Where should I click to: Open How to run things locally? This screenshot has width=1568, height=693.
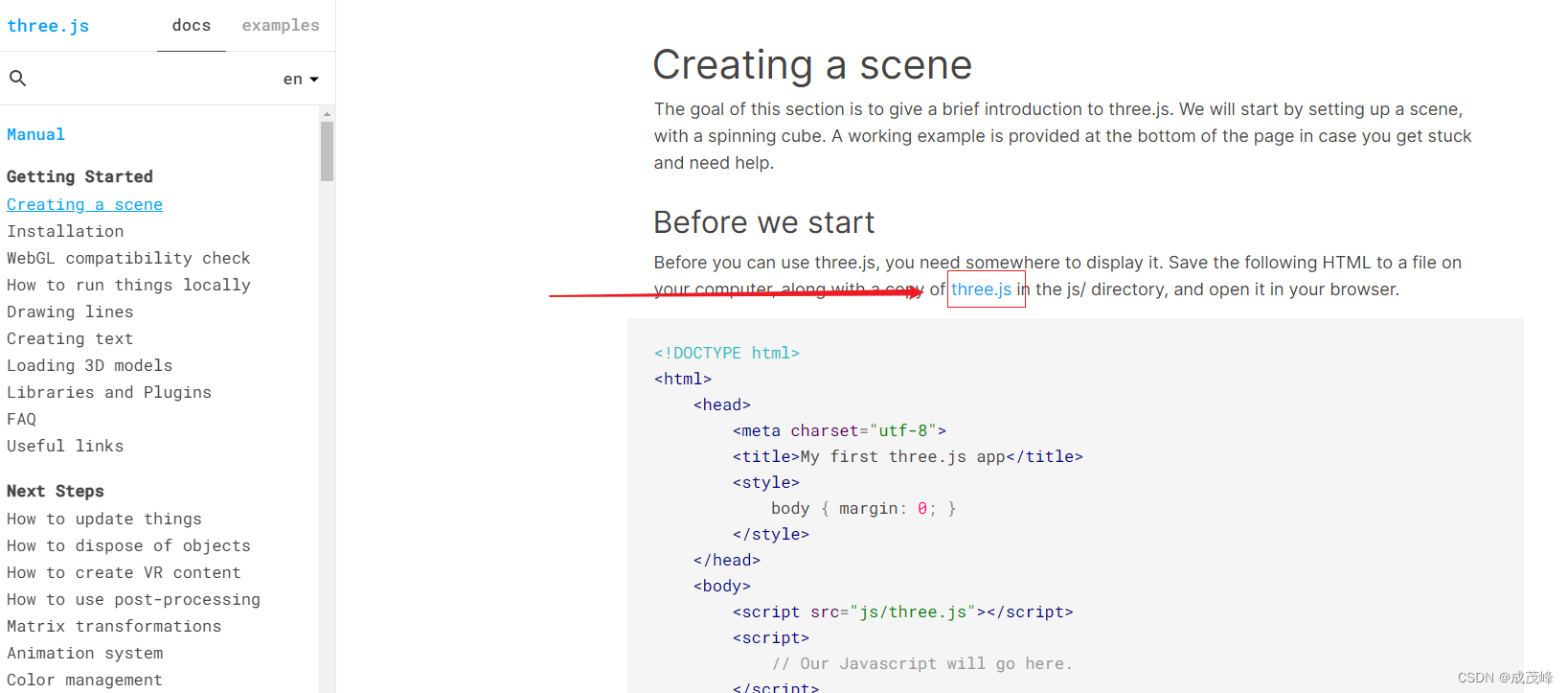128,285
